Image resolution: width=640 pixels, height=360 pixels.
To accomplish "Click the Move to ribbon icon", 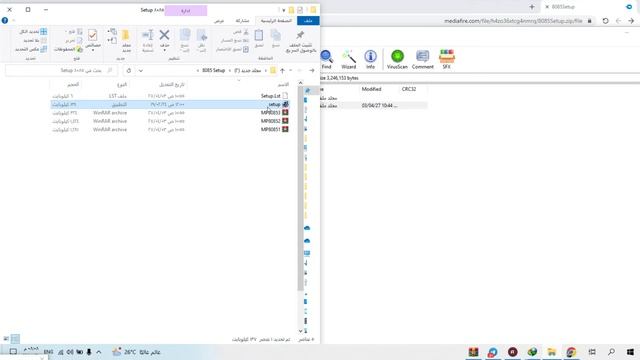I will (202, 36).
